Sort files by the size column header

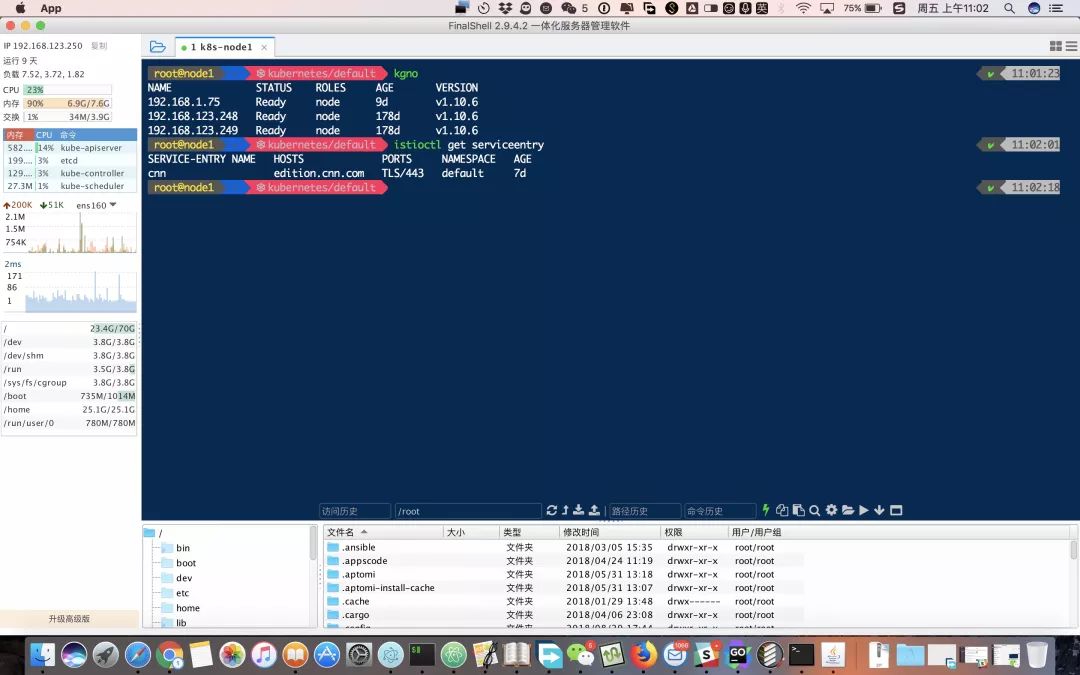pos(471,532)
